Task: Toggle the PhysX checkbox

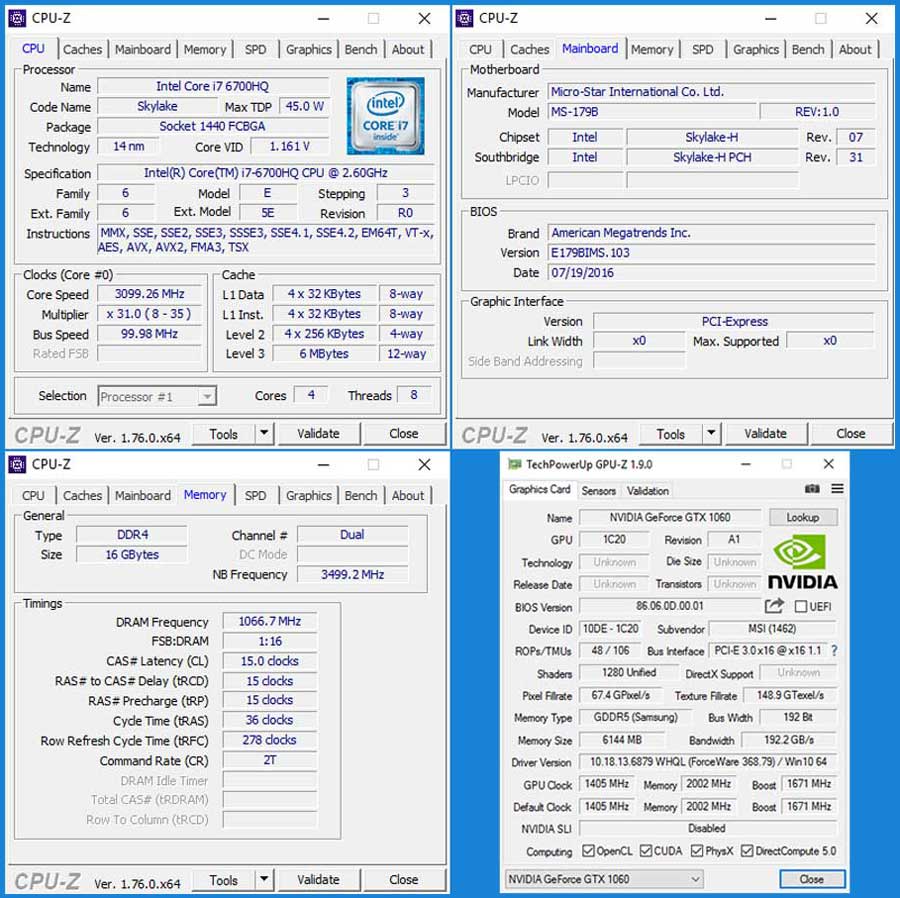Action: pos(697,850)
